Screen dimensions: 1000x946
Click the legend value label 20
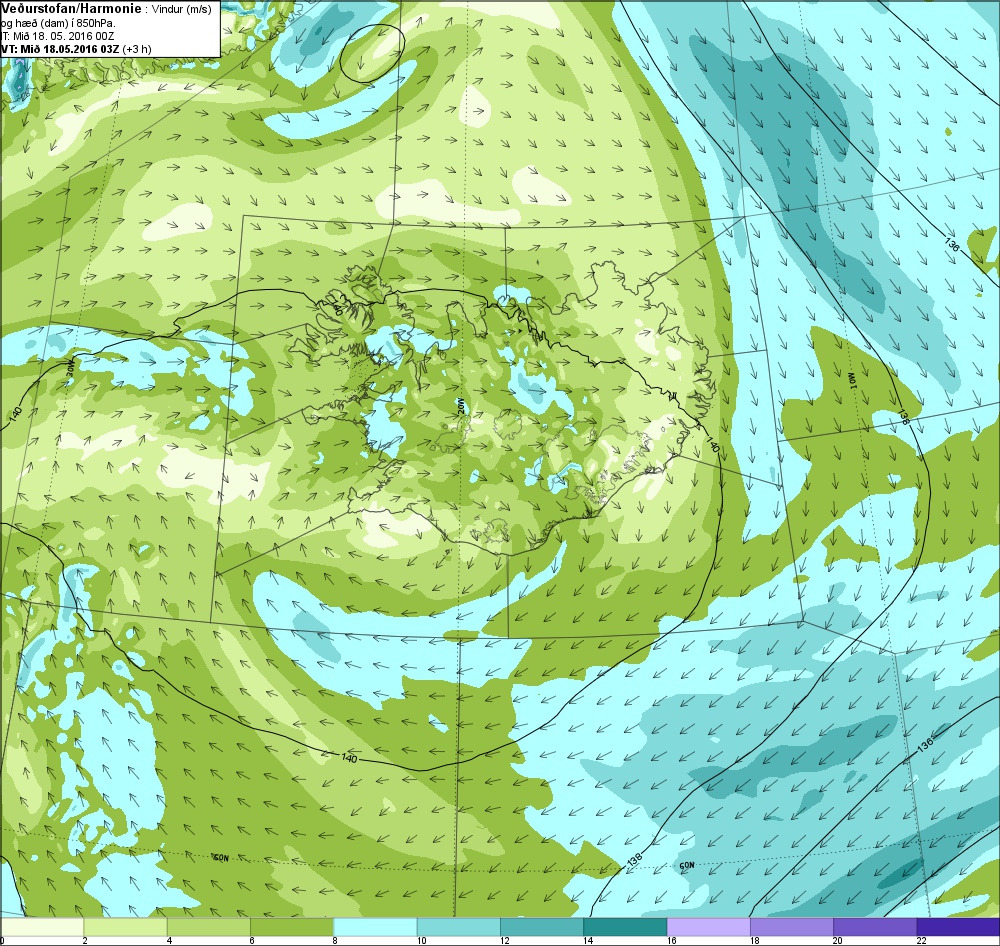tap(837, 940)
